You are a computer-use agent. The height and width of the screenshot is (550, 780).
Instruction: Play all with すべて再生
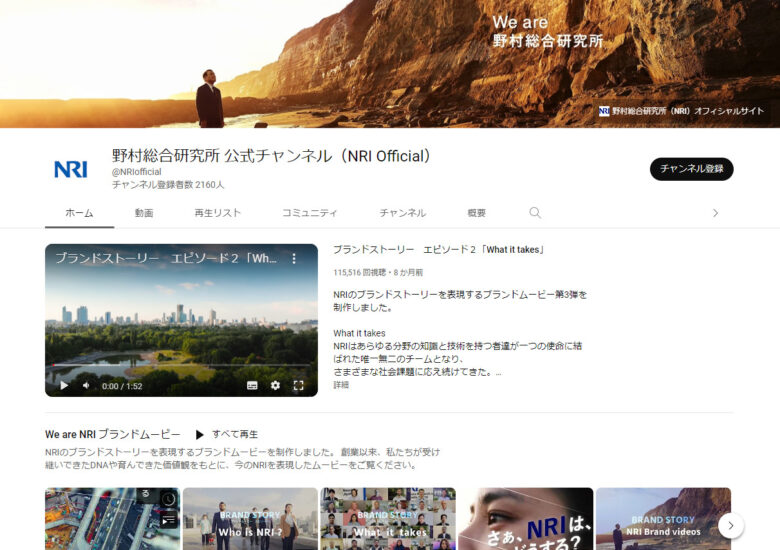[x=227, y=434]
